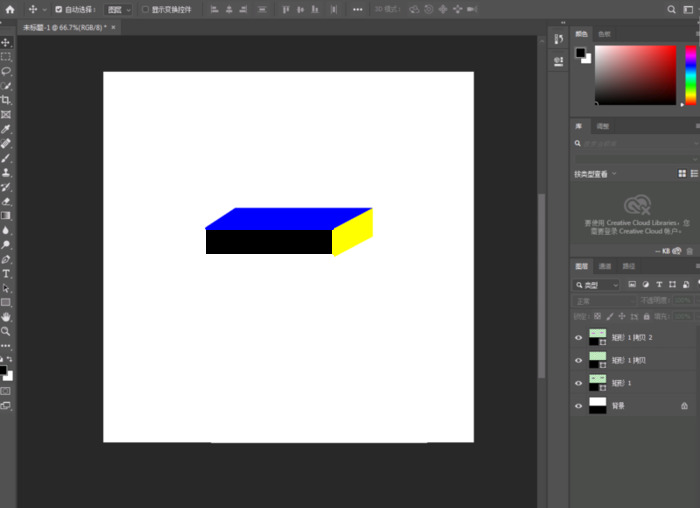Image resolution: width=700 pixels, height=508 pixels.
Task: Pick the Eyedropper tool
Action: [x=6, y=129]
